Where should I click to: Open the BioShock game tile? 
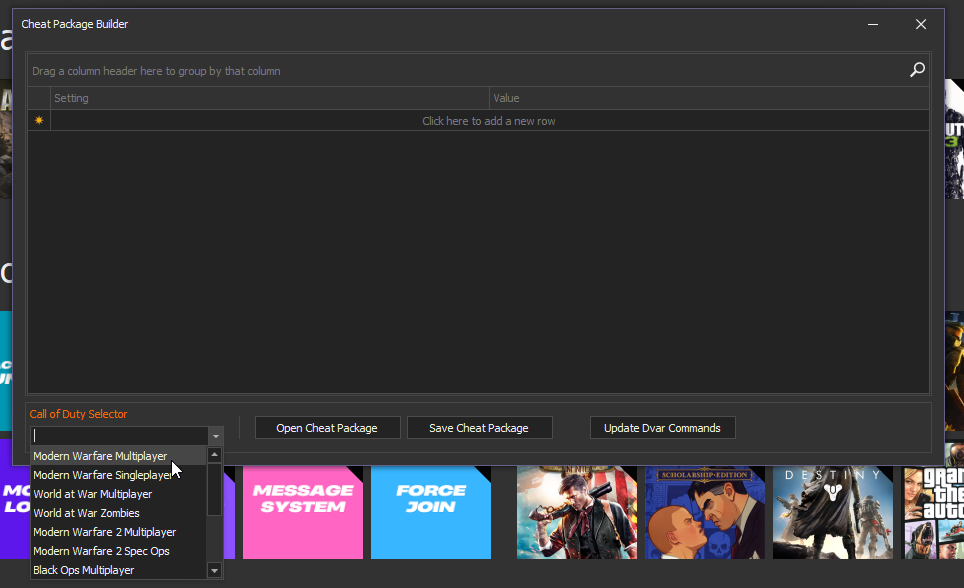[576, 512]
